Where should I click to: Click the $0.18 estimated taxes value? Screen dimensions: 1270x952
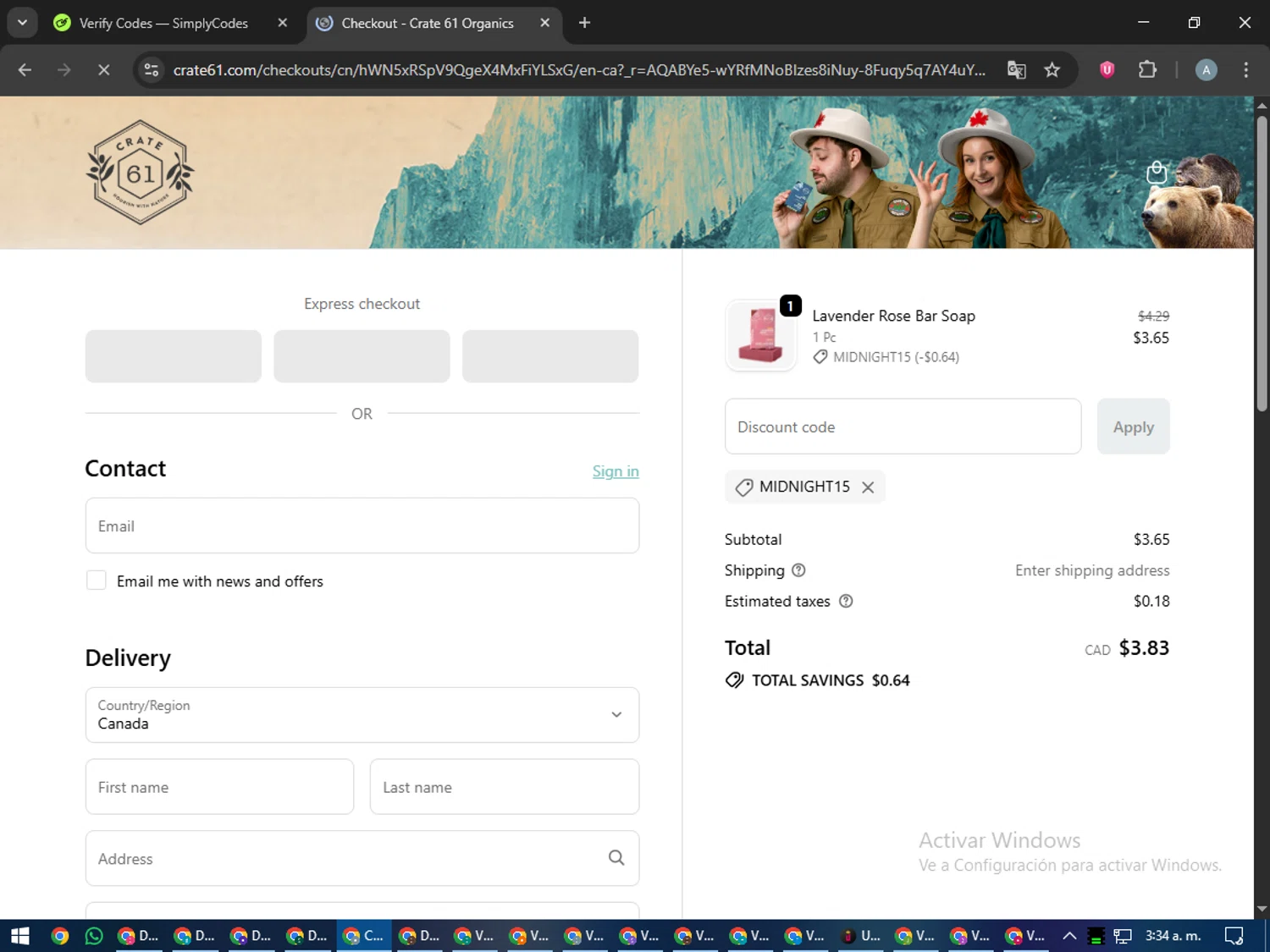[1151, 602]
